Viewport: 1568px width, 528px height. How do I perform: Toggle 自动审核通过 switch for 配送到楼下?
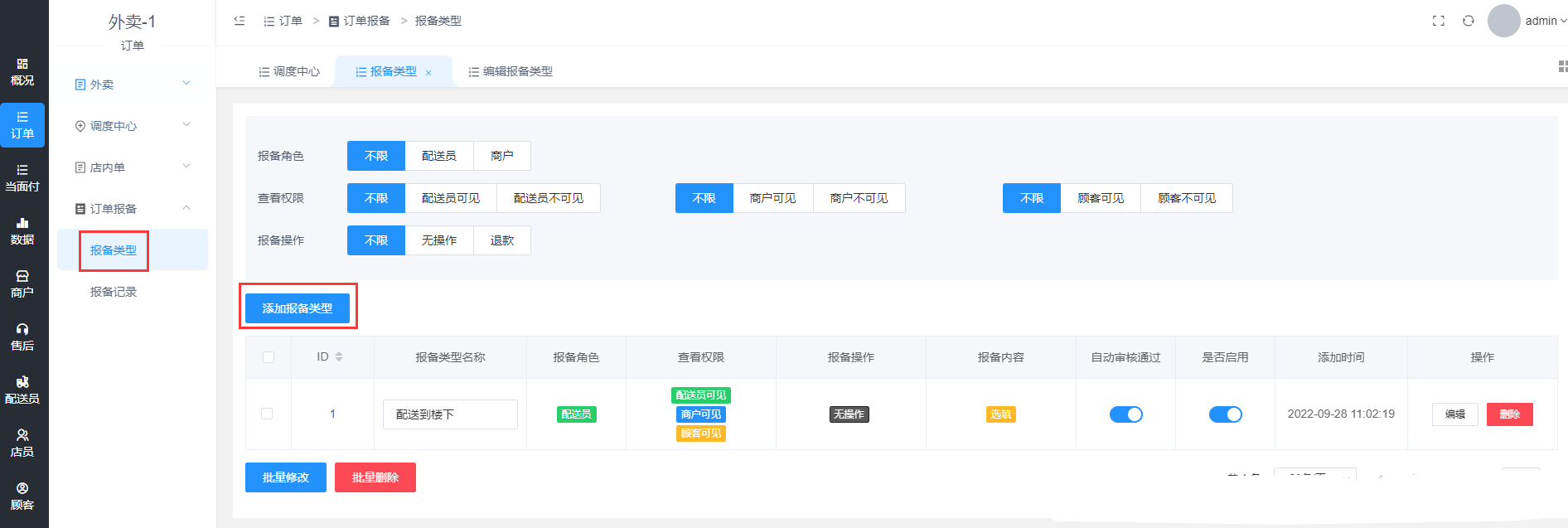click(x=1125, y=414)
